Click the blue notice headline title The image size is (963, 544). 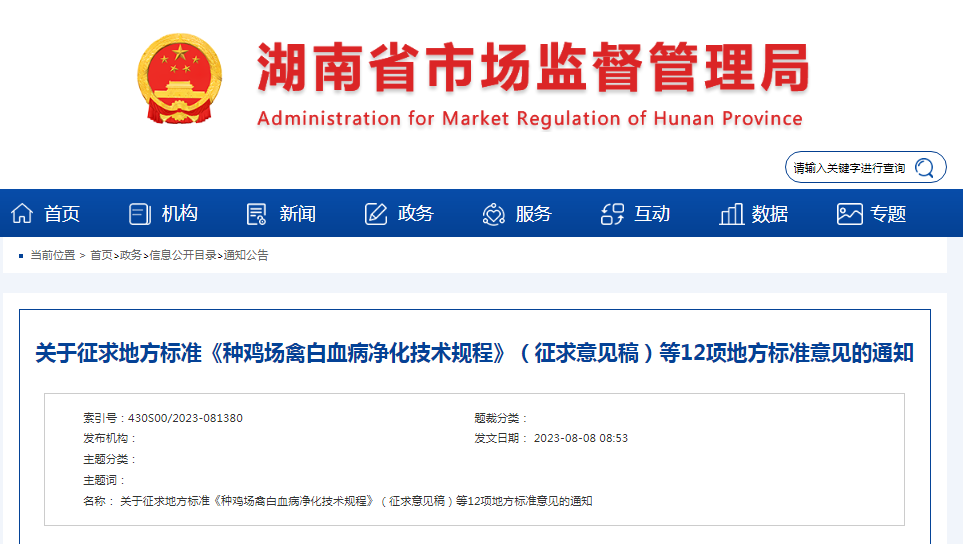point(474,353)
